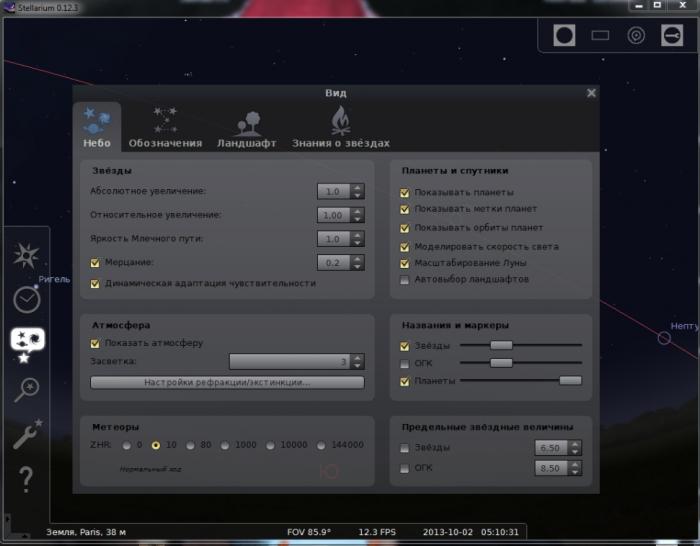Open the Search window magnifier icon

click(26, 389)
